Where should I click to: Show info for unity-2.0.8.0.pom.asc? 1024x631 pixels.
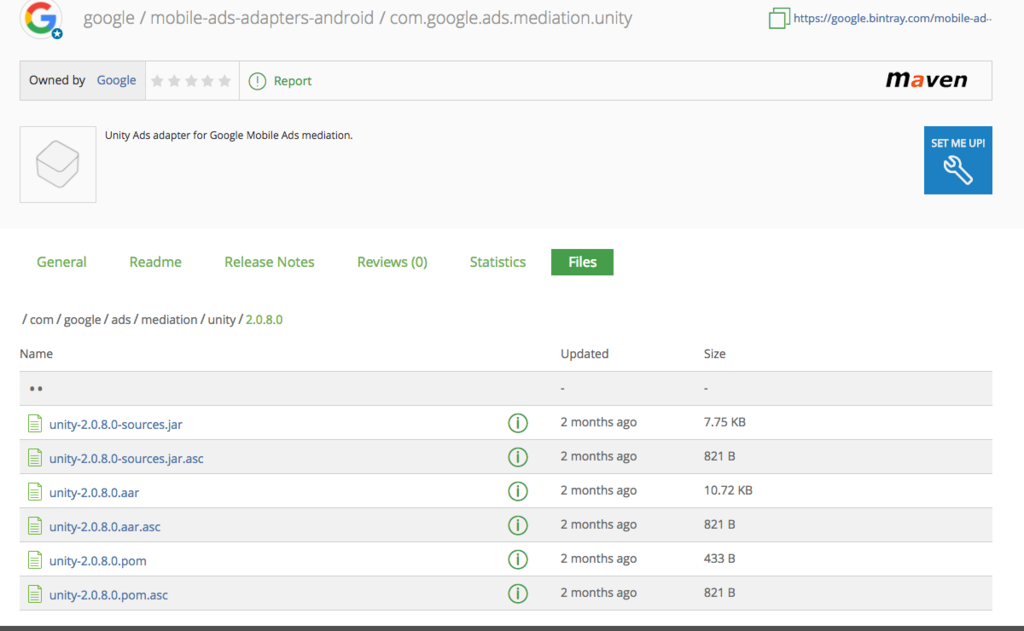(x=518, y=593)
